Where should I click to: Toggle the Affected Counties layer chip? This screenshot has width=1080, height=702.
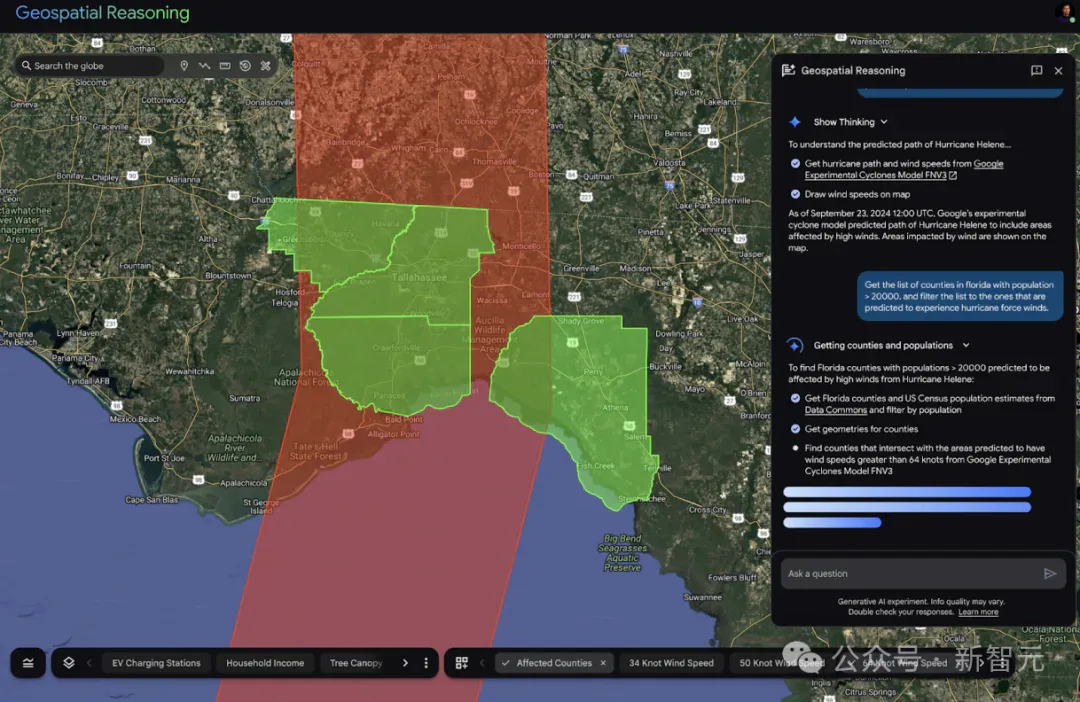[554, 663]
